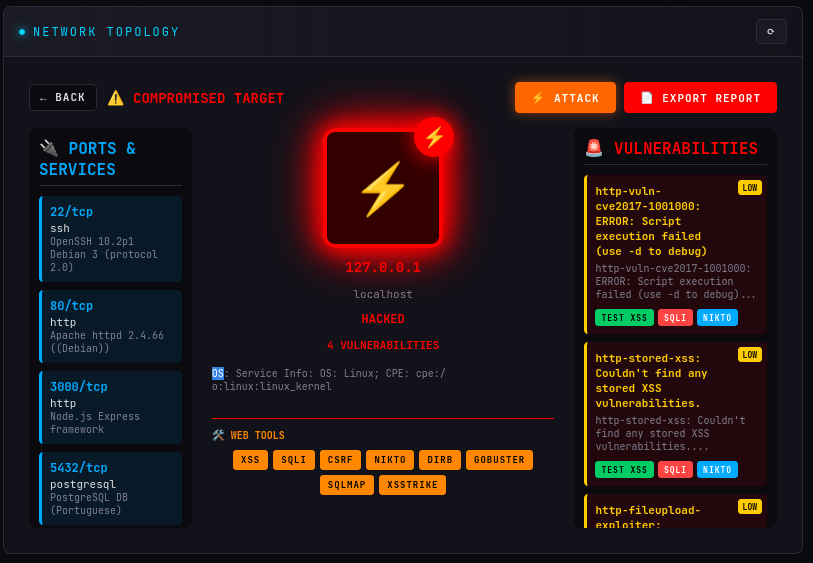This screenshot has width=813, height=563.
Task: Go back using the Back button
Action: pos(63,97)
